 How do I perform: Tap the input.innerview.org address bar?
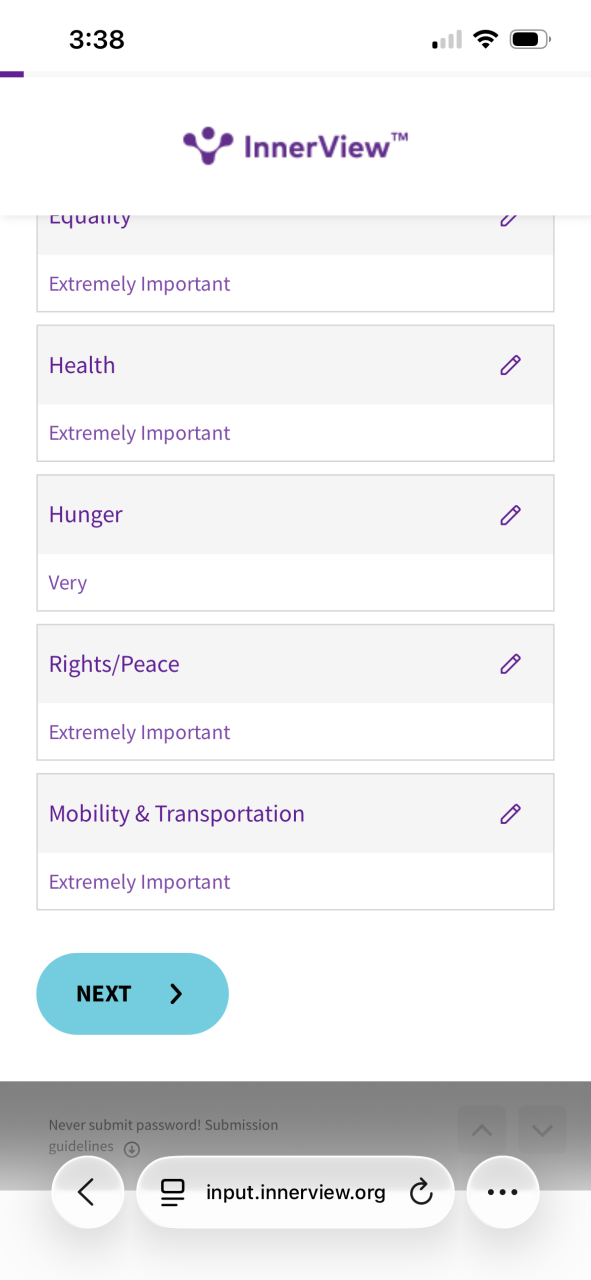(295, 1192)
